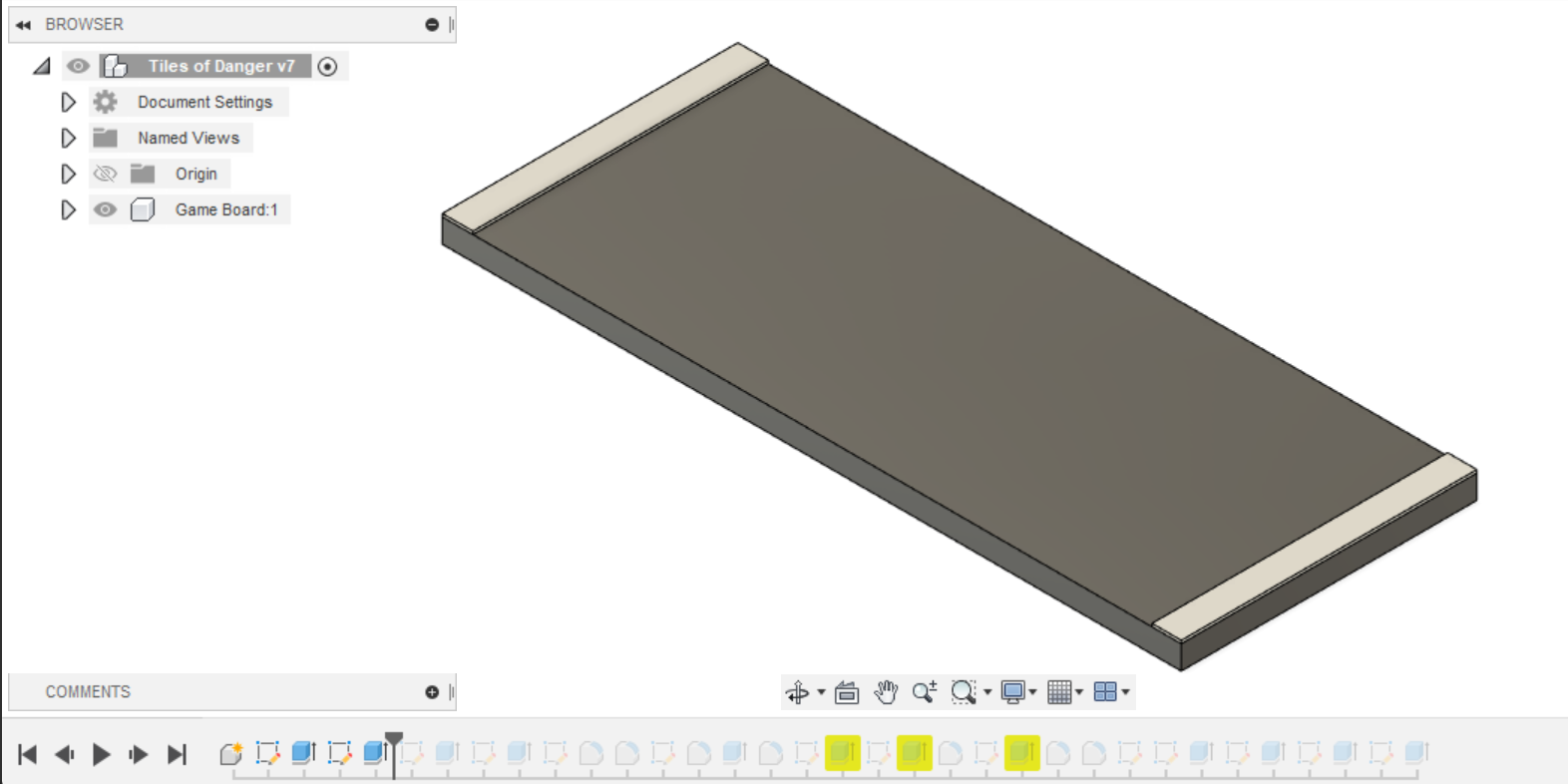Click the plus icon in the Comments bar
1568x784 pixels.
click(x=432, y=692)
